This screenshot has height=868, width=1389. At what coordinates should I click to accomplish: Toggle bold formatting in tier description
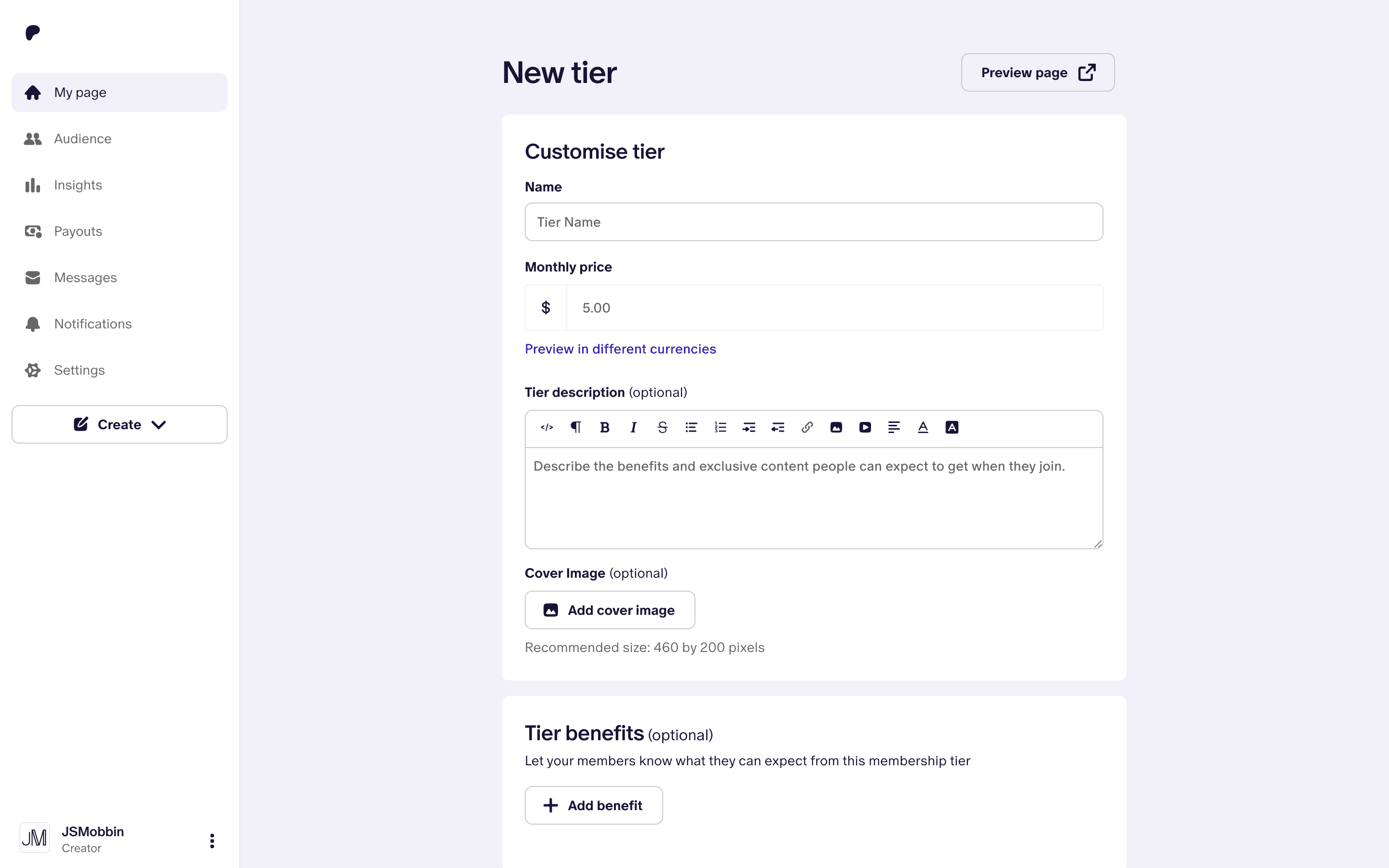tap(604, 427)
